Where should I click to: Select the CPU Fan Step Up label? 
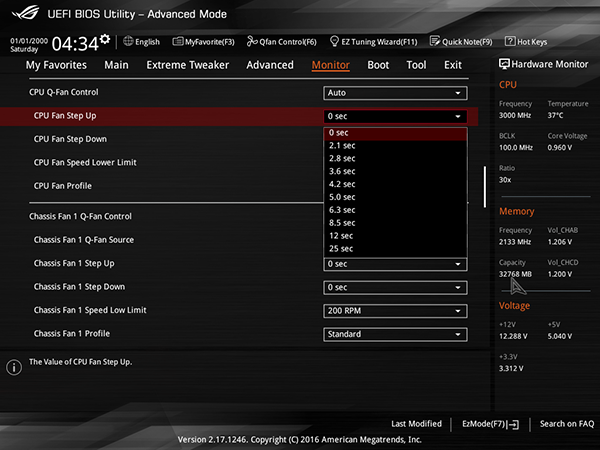(65, 116)
